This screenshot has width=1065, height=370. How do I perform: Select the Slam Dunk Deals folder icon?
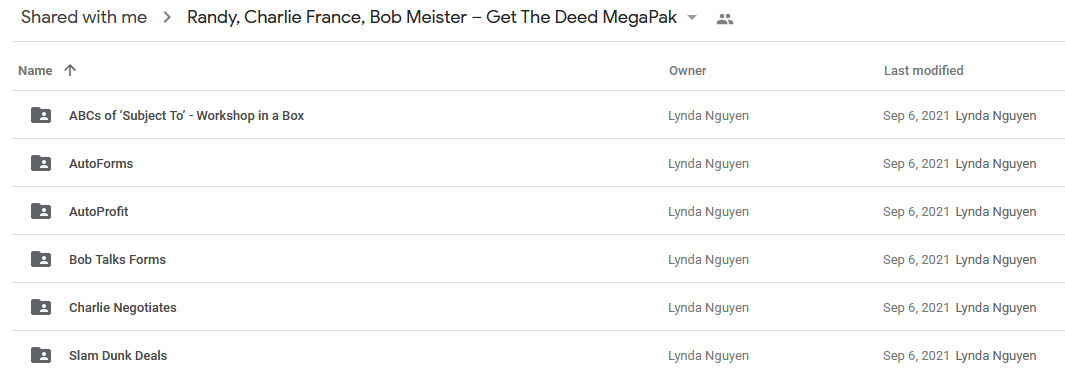coord(41,355)
